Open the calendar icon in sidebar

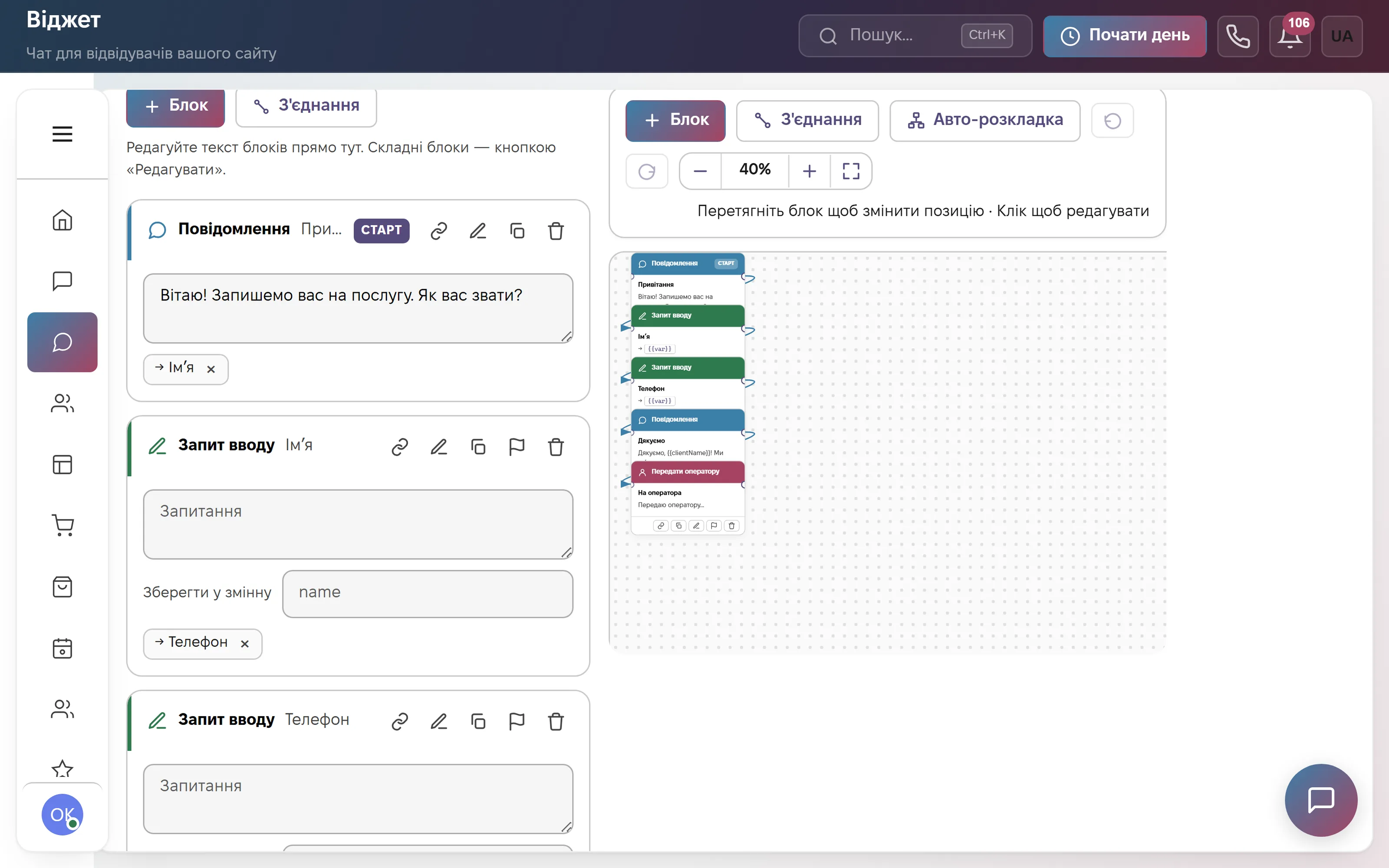62,648
